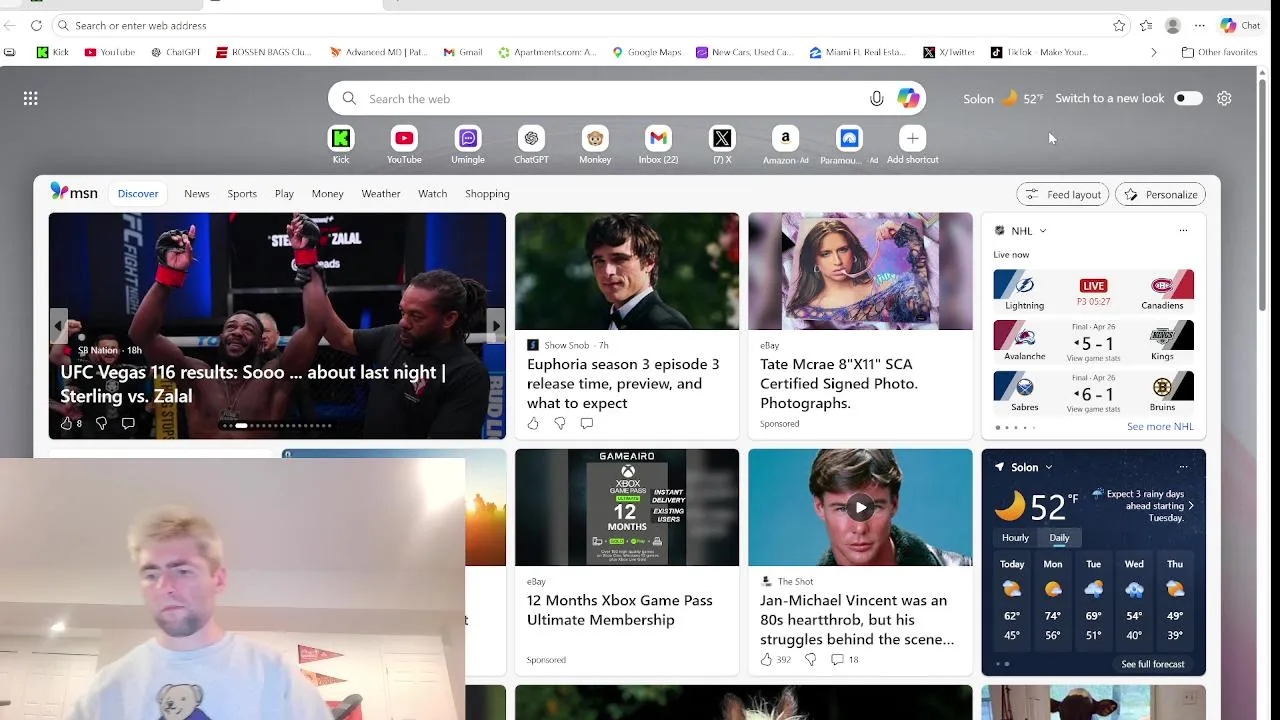Open comments on UFC Vegas story

128,423
